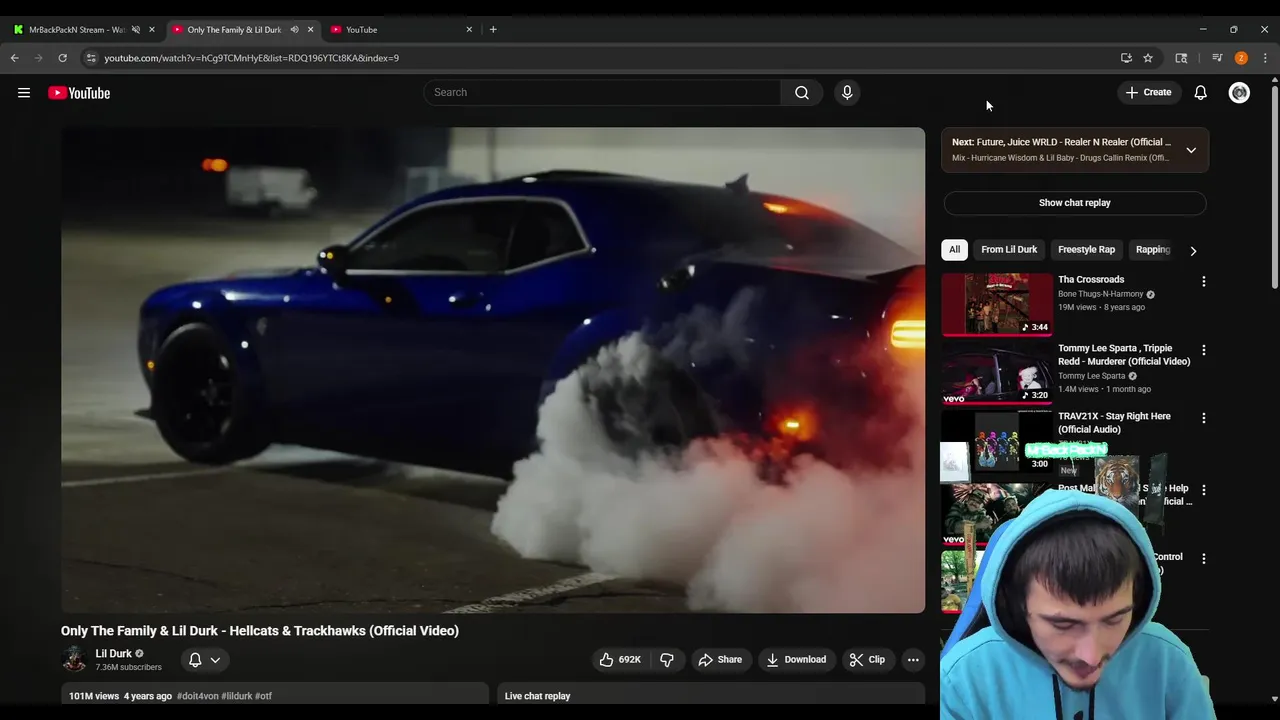Open options menu for Stay Right Here video
The height and width of the screenshot is (720, 1280).
point(1204,418)
